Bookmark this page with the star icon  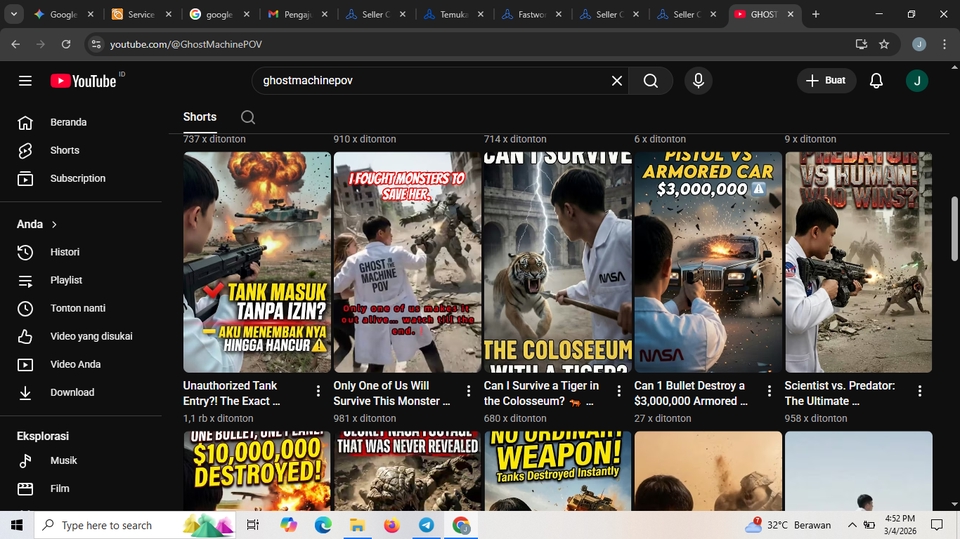[884, 44]
